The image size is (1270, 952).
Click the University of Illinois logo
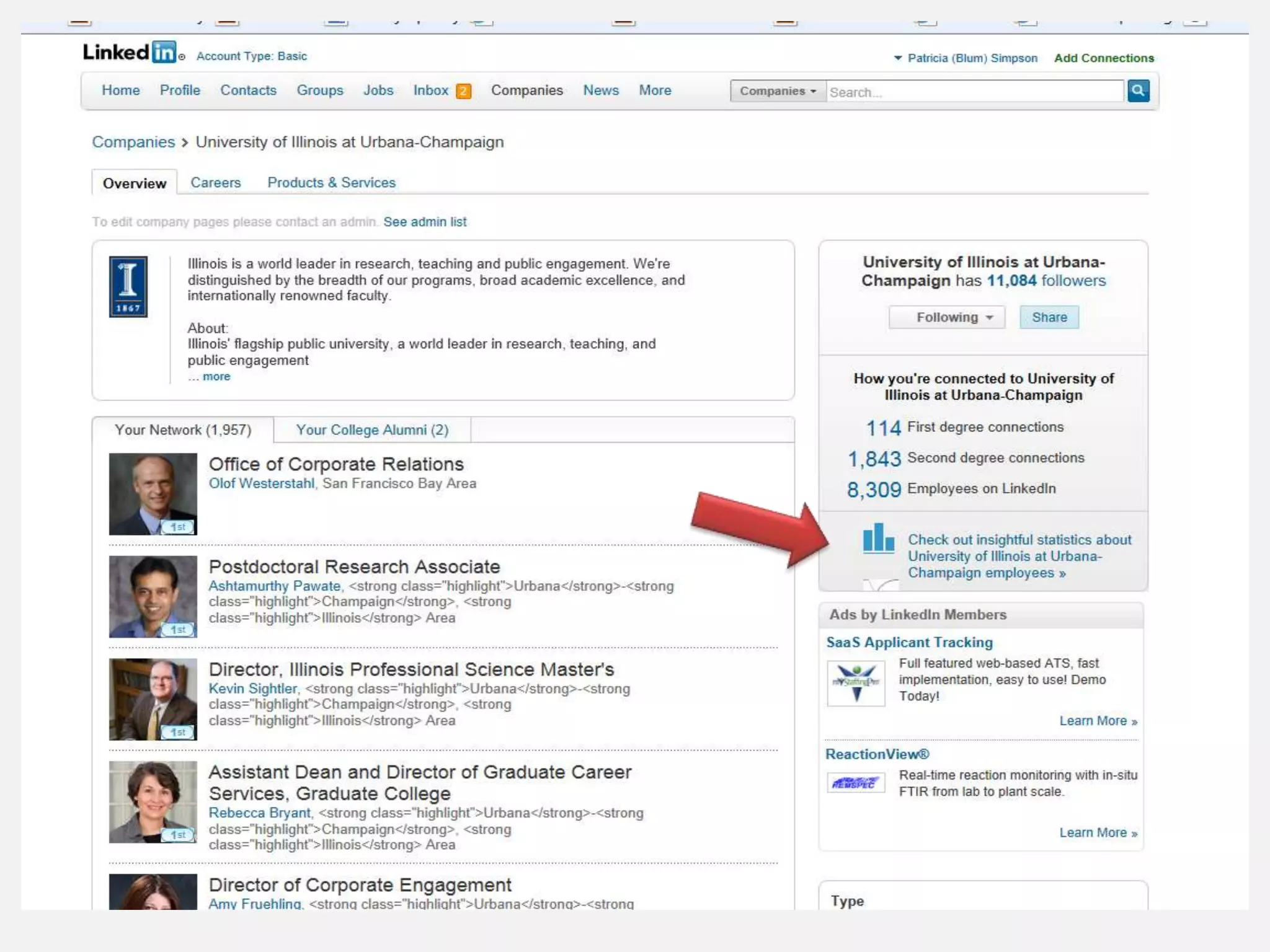(128, 286)
